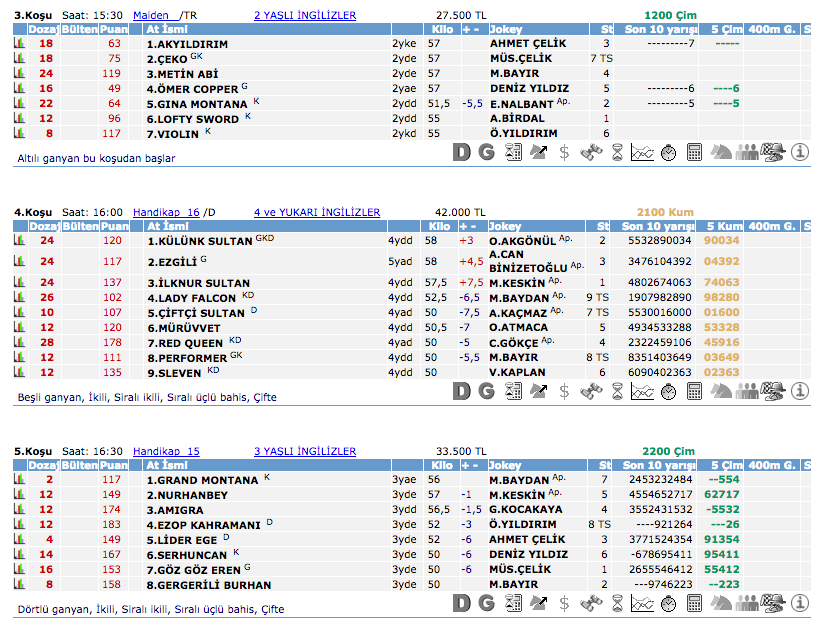Select horse name EZOP KAHRAMANI
This screenshot has height=640, width=837.
203,524
